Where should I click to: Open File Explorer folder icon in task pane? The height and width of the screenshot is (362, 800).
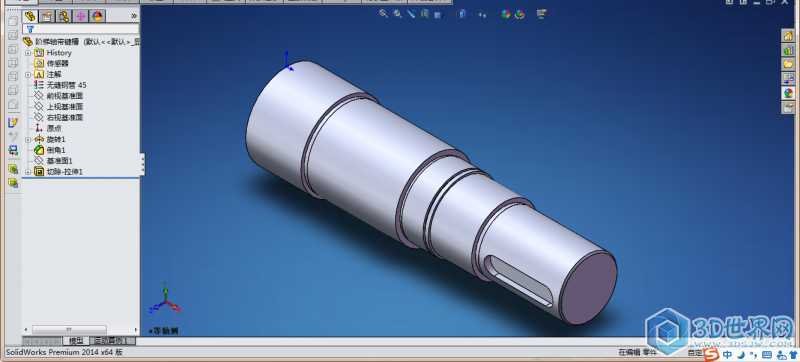click(788, 64)
